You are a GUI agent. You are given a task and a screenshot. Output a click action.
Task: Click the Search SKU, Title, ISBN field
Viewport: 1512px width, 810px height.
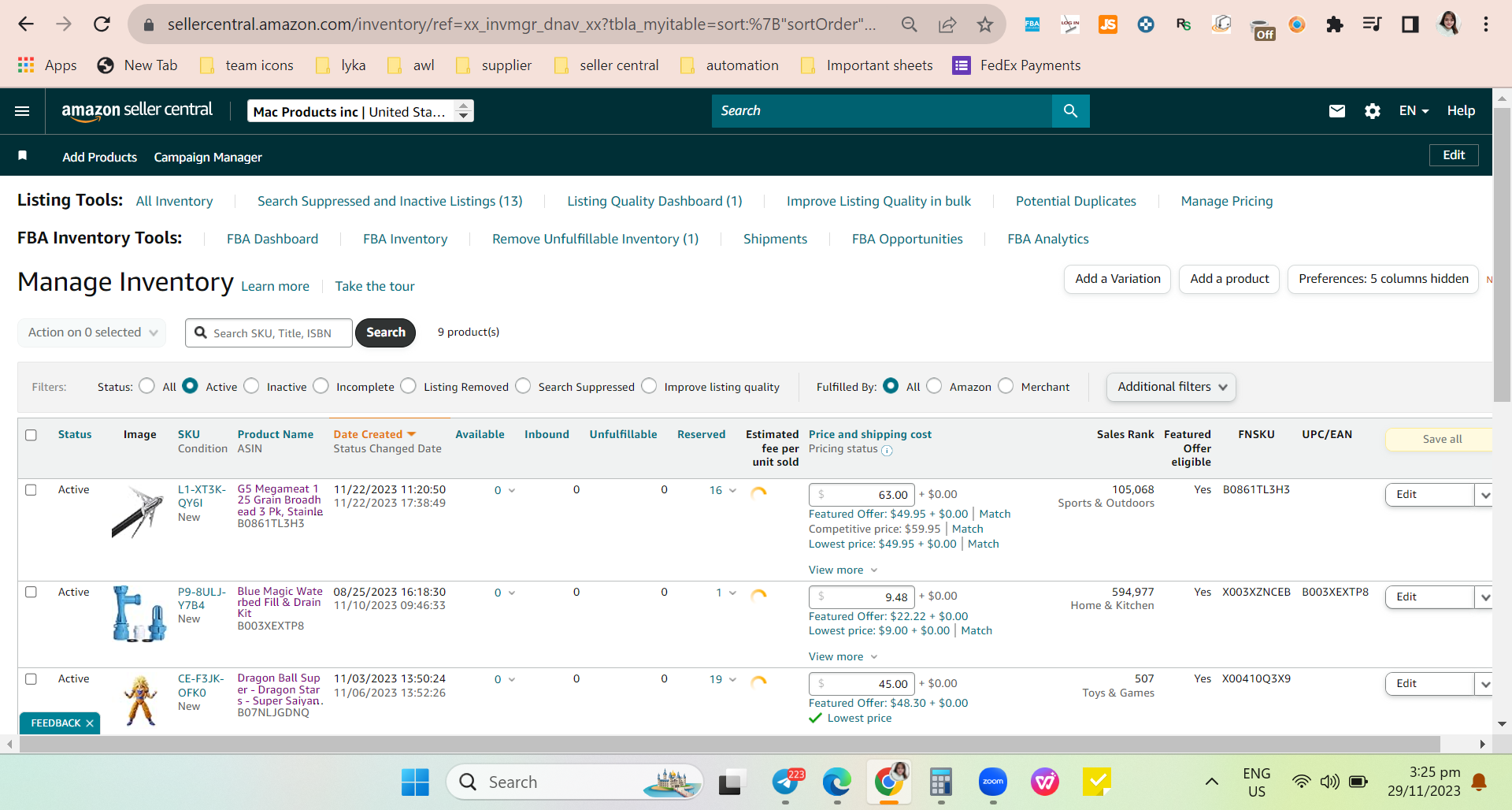[x=269, y=333]
